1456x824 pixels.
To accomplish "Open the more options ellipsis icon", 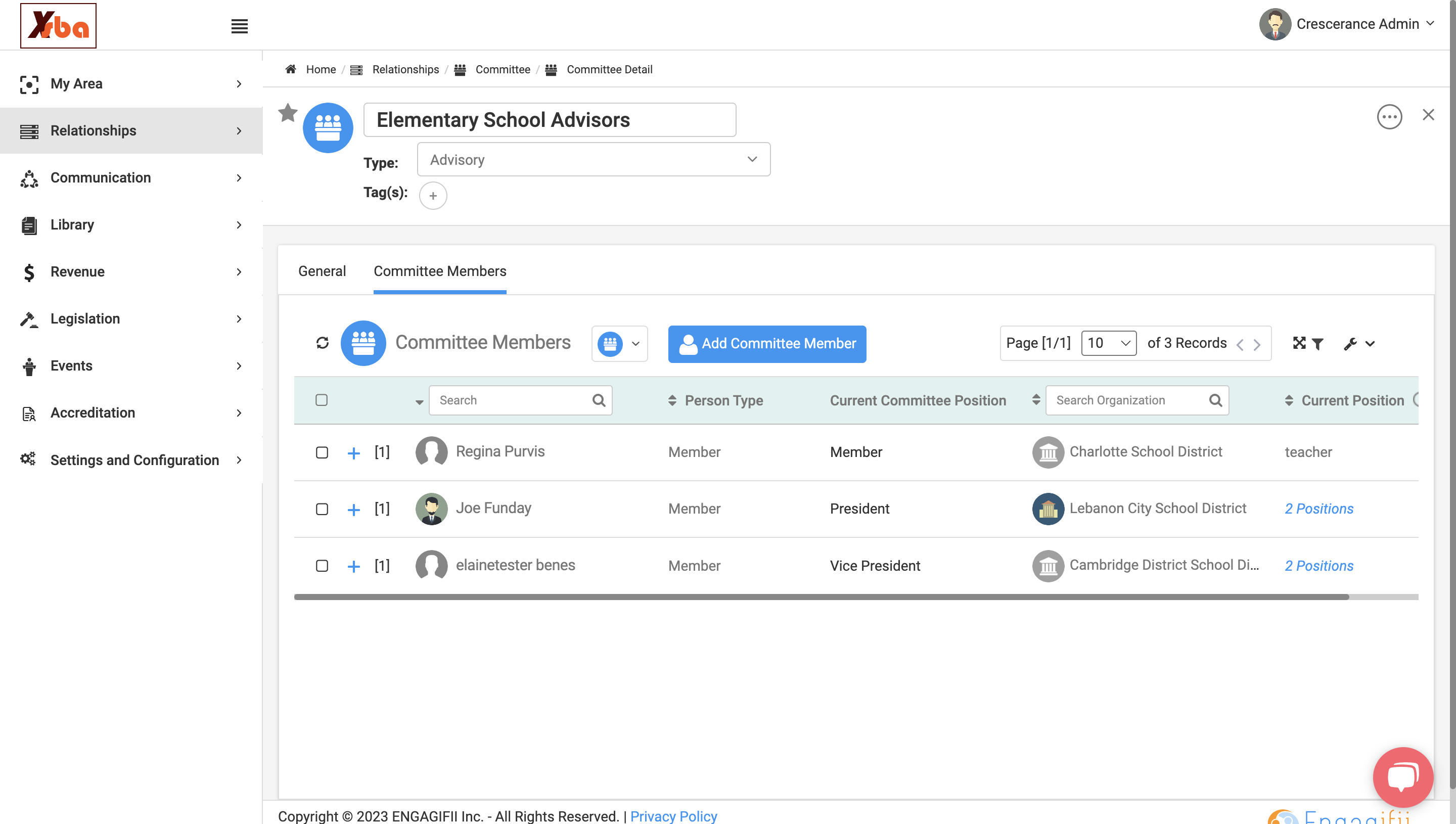I will pyautogui.click(x=1389, y=117).
